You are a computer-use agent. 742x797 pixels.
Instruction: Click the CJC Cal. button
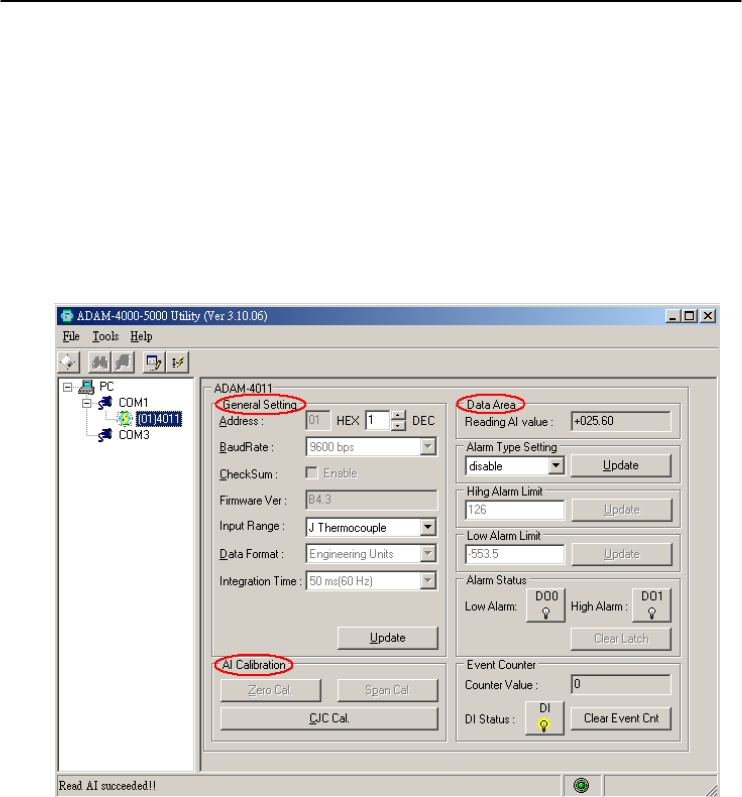[x=329, y=718]
